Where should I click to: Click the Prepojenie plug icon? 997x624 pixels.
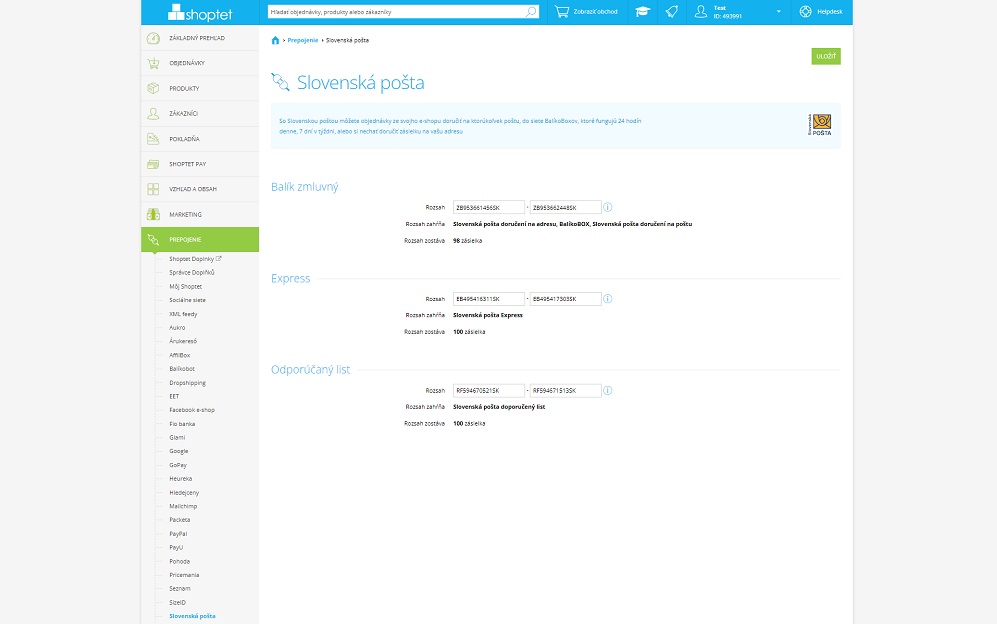(x=153, y=240)
